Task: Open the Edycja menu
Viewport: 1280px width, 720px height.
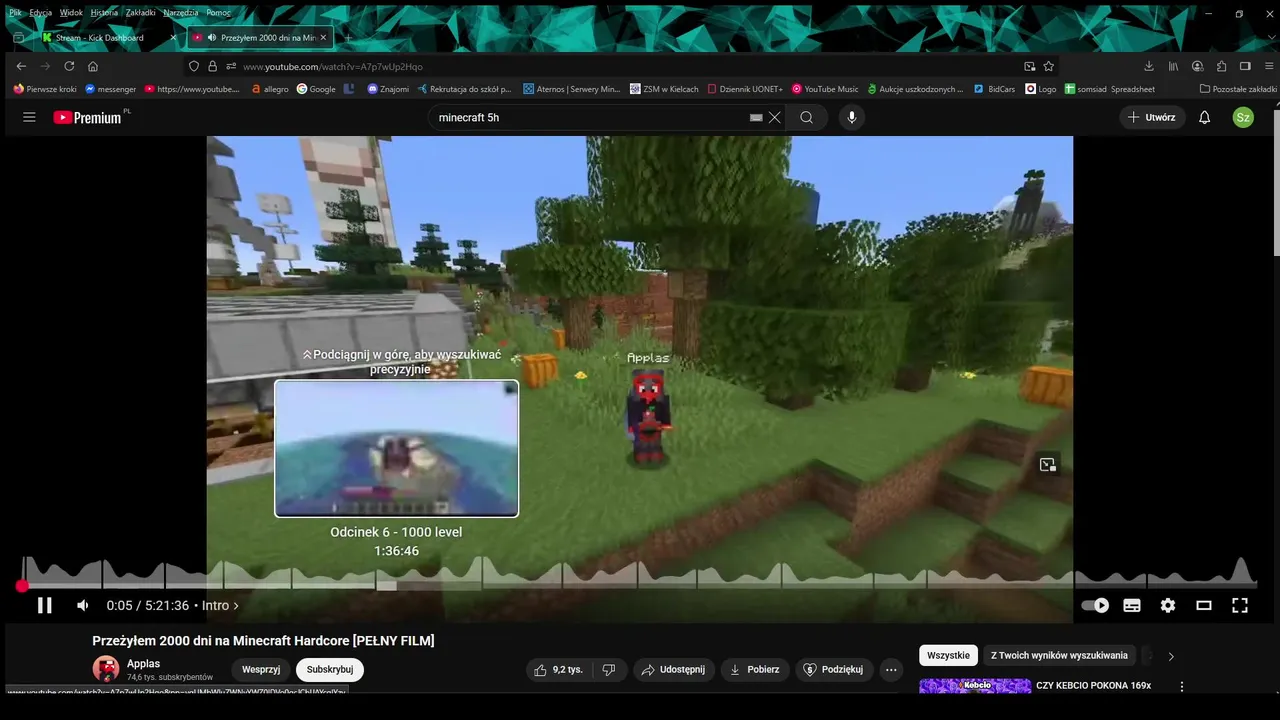Action: (x=41, y=12)
